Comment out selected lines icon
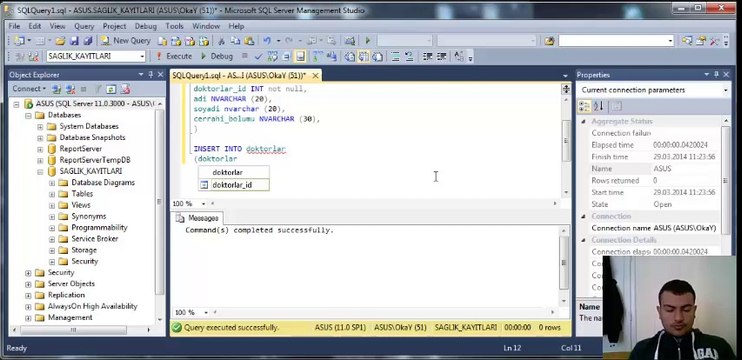The width and height of the screenshot is (742, 360). click(395, 56)
